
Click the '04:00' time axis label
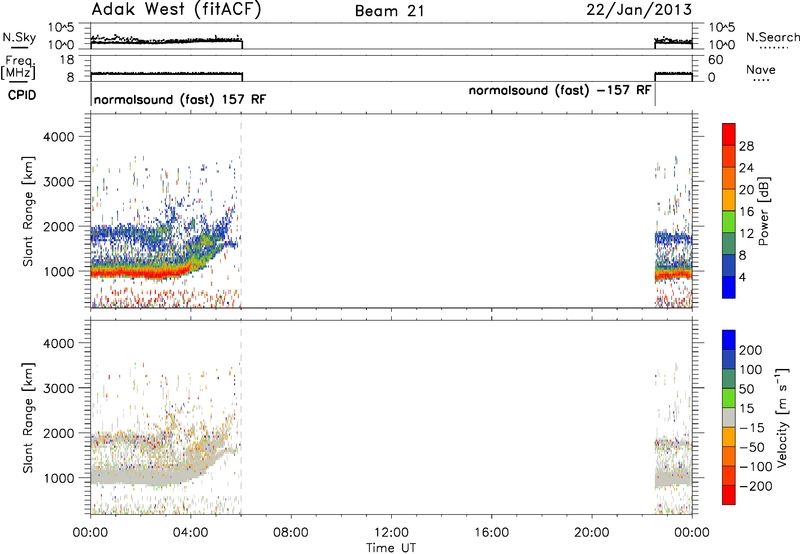(x=190, y=533)
